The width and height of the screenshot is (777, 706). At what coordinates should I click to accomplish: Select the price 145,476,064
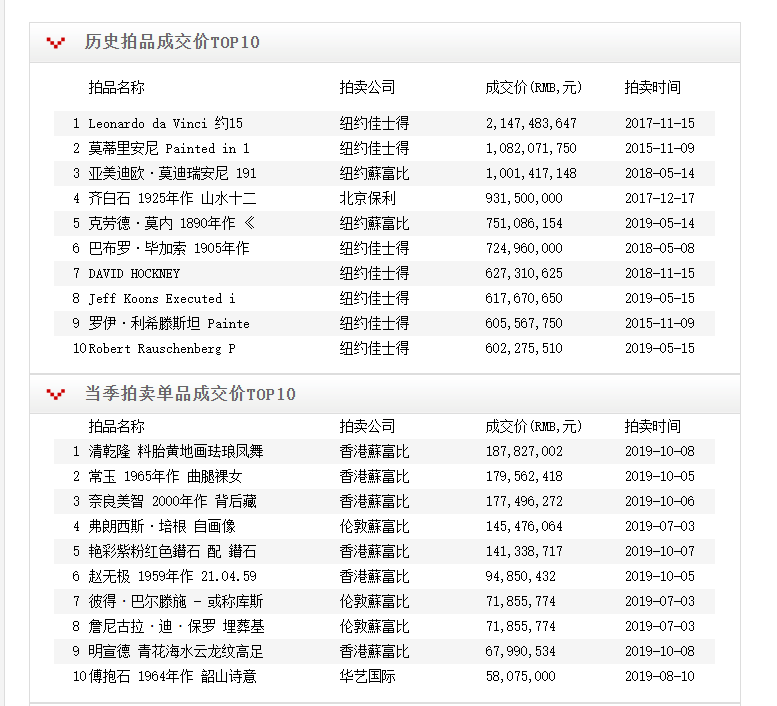tap(524, 526)
